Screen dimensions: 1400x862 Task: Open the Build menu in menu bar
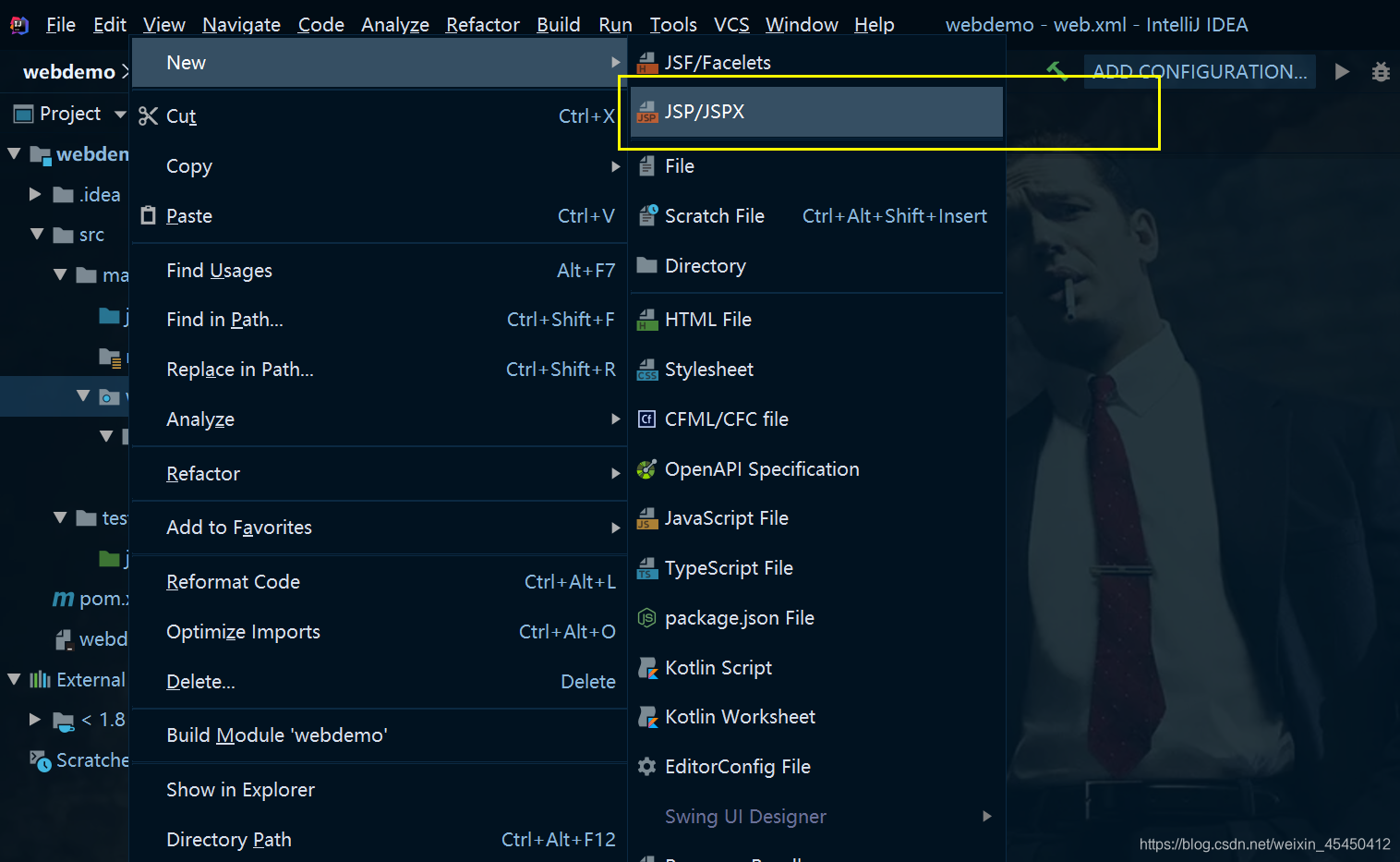tap(559, 25)
